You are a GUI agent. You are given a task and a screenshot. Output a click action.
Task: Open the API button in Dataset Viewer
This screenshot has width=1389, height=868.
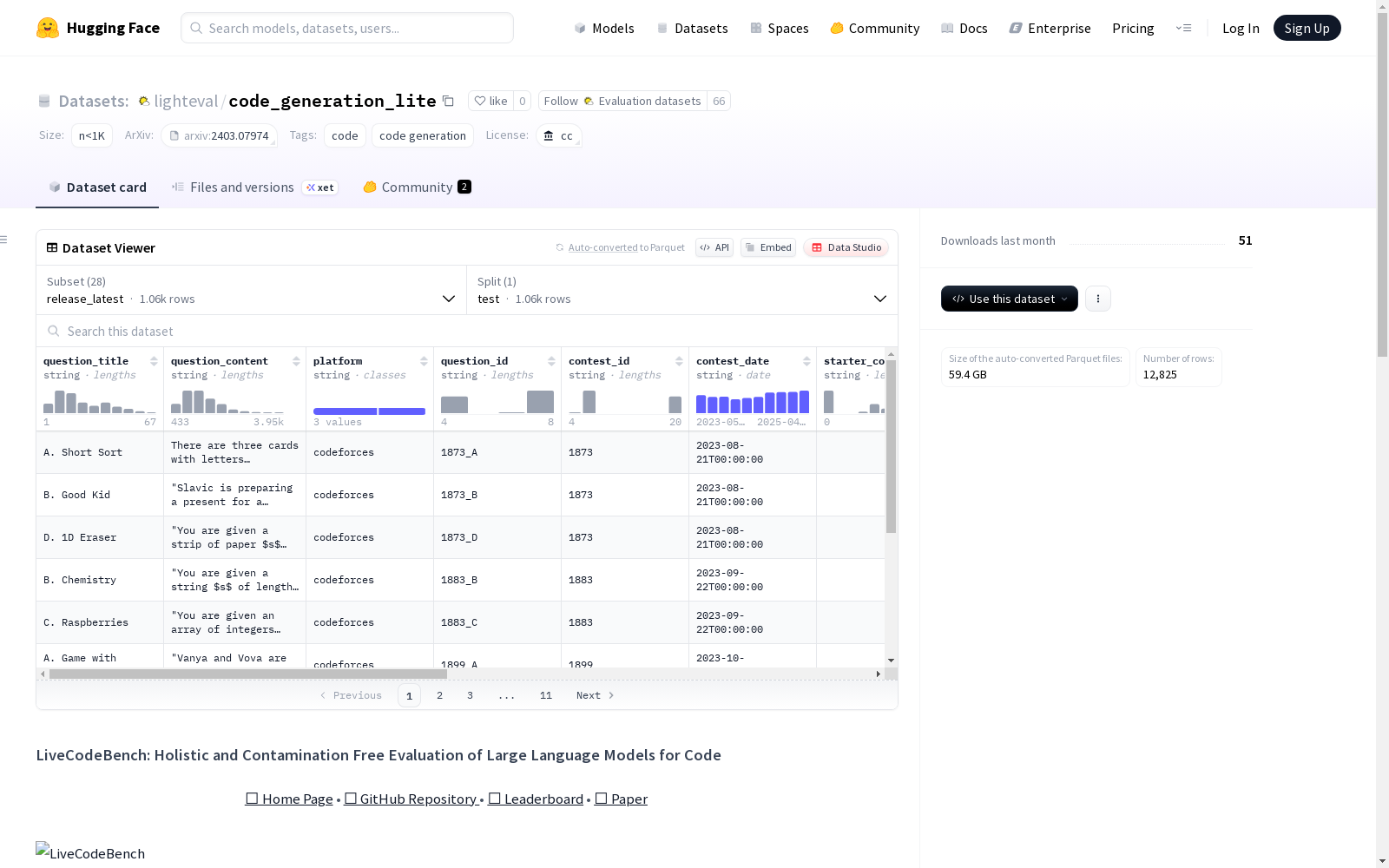click(x=714, y=247)
